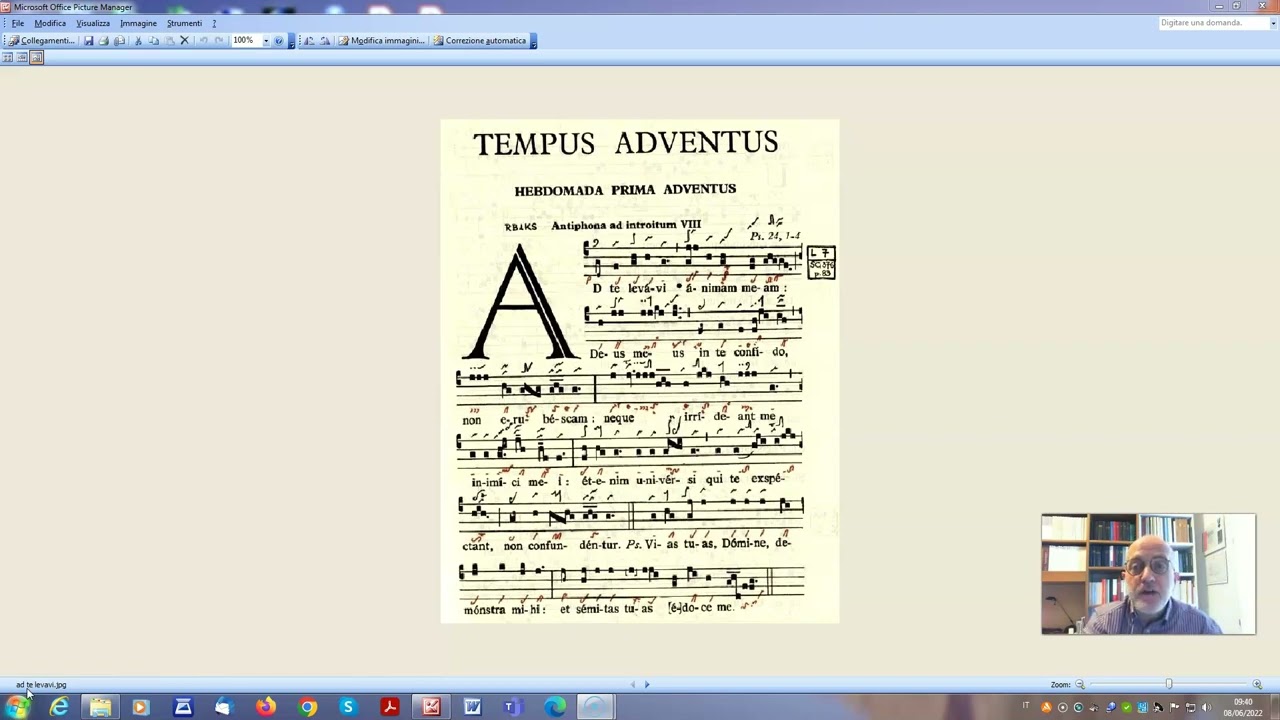Click the Tempus Adventus score image

640,371
